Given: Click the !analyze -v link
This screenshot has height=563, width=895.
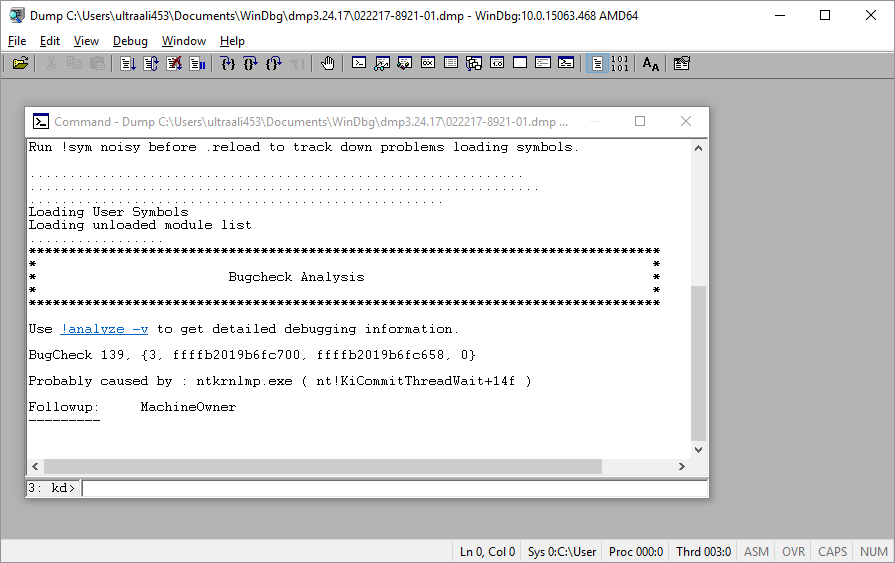Looking at the screenshot, I should 104,329.
